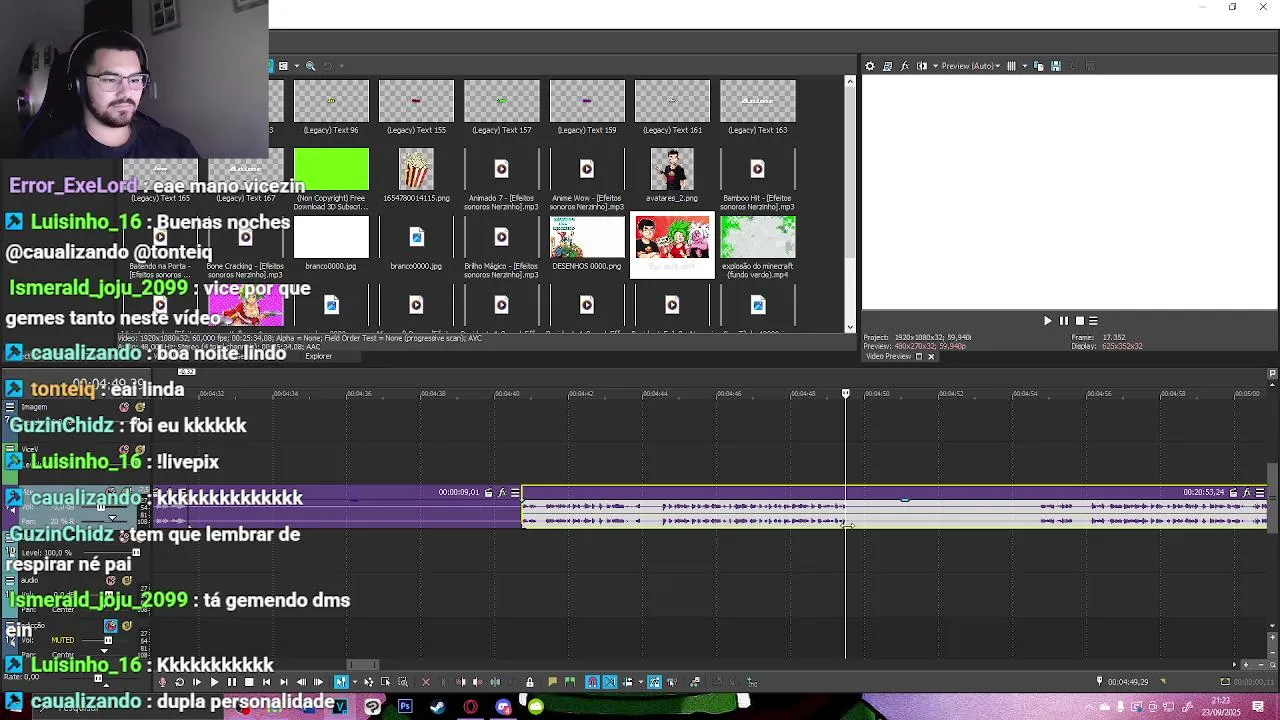Open Project Video Properties gear icon
This screenshot has width=1280, height=720.
coord(869,66)
